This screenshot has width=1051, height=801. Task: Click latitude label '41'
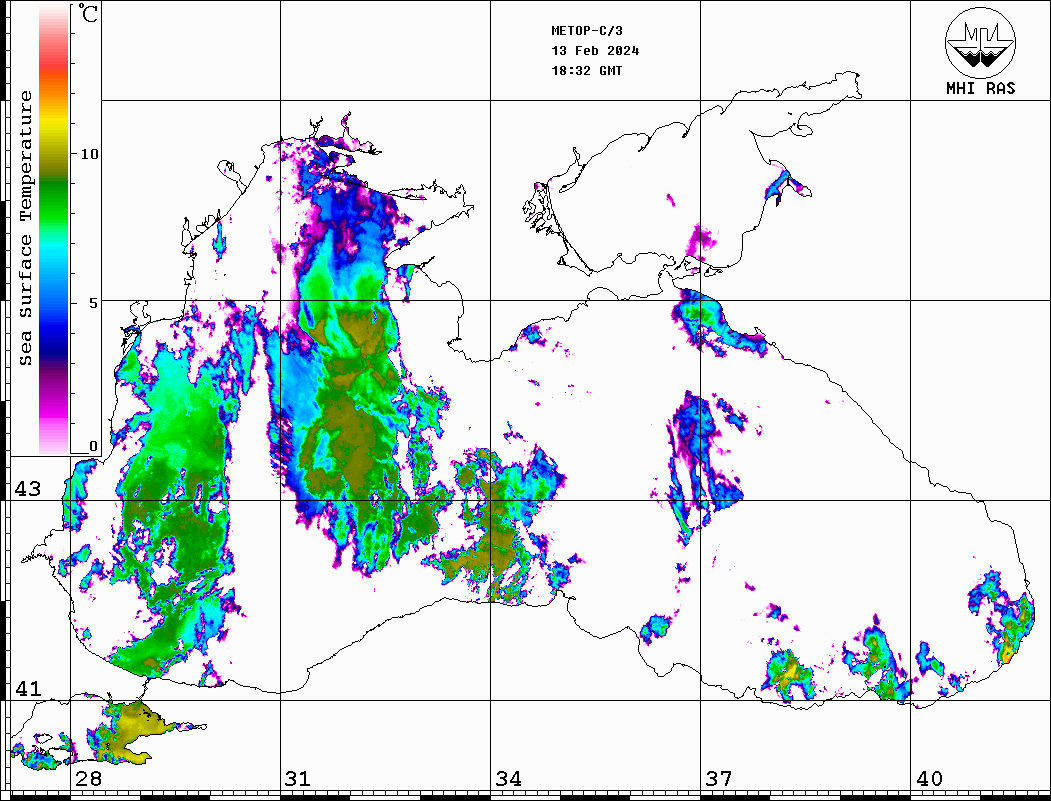pyautogui.click(x=28, y=688)
